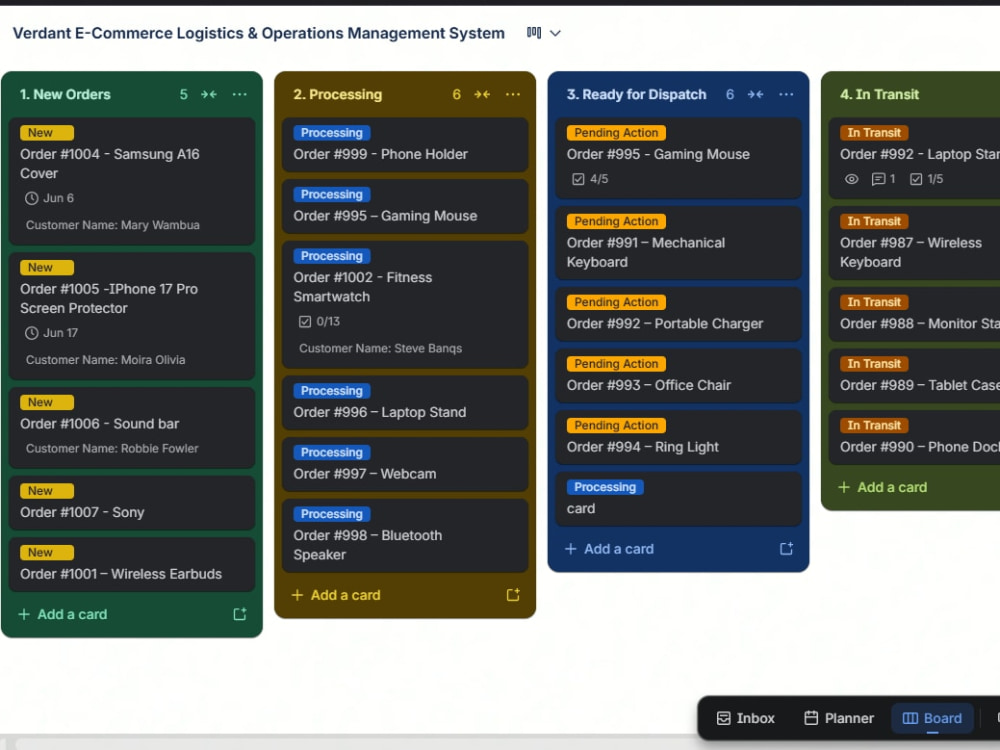The height and width of the screenshot is (750, 1000).
Task: Add a card to New Orders
Action: tap(62, 614)
